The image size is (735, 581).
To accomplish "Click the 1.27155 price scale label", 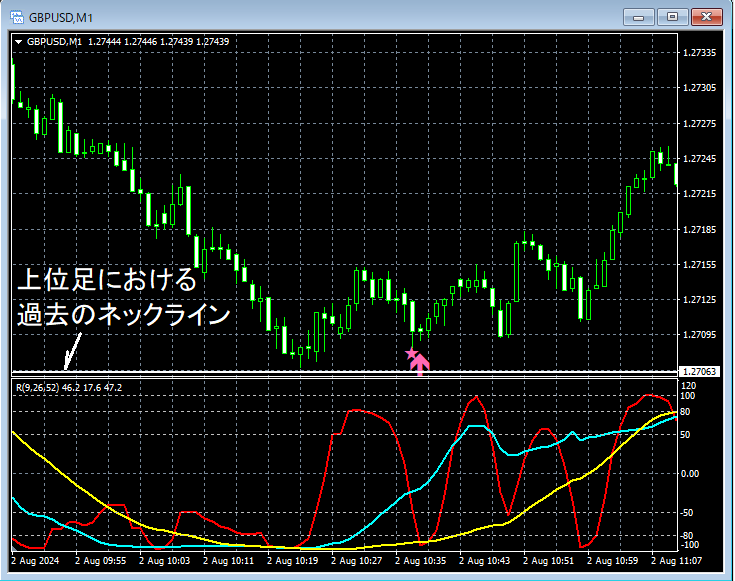I will pos(700,265).
